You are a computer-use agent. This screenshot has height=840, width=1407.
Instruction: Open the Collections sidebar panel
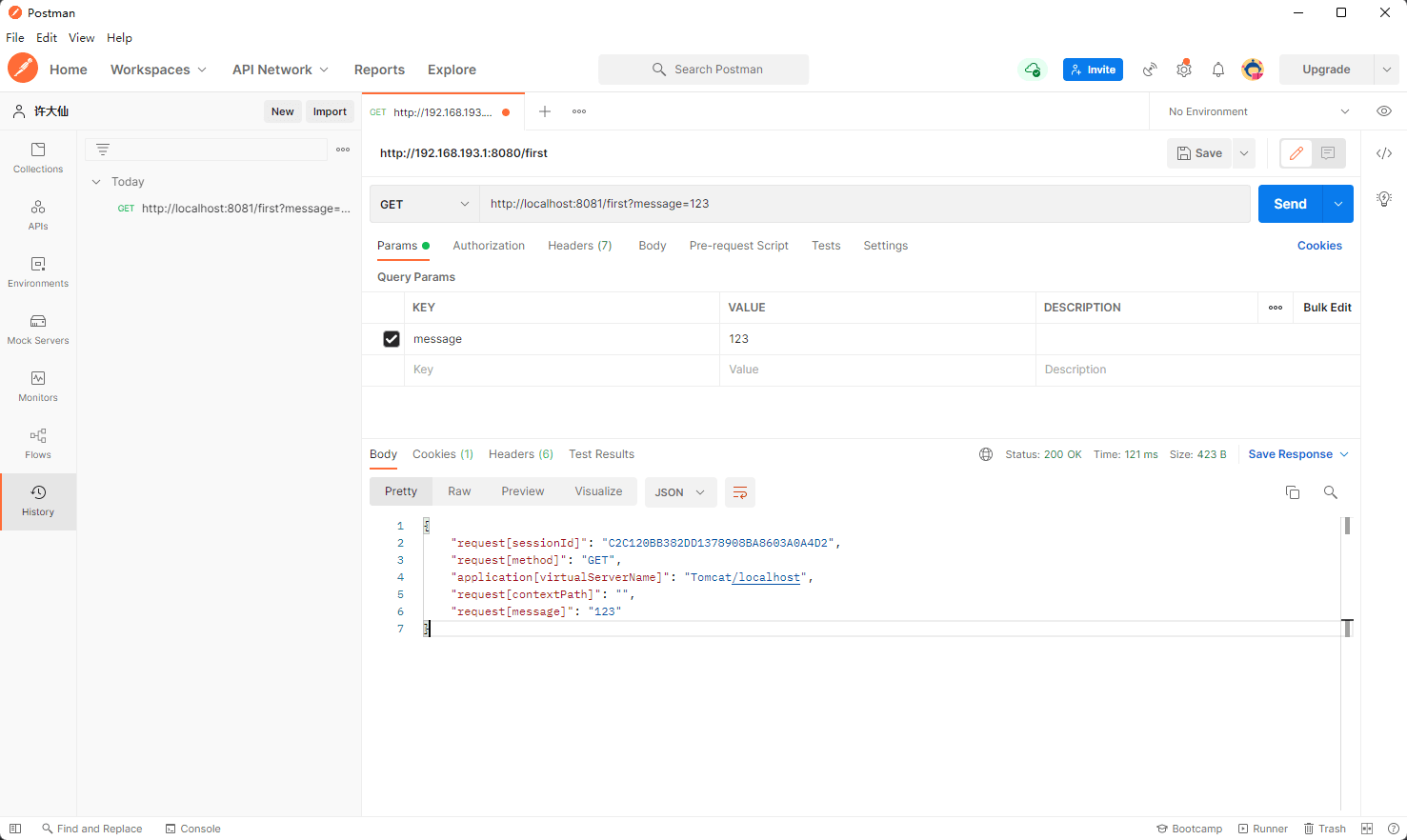tap(38, 158)
